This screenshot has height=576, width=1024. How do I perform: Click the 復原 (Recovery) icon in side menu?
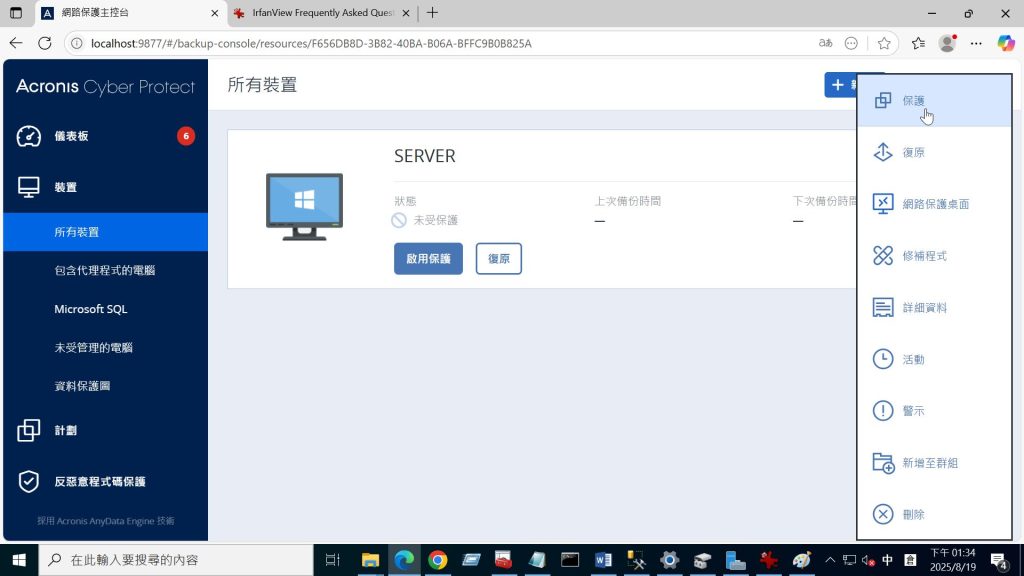coord(883,152)
